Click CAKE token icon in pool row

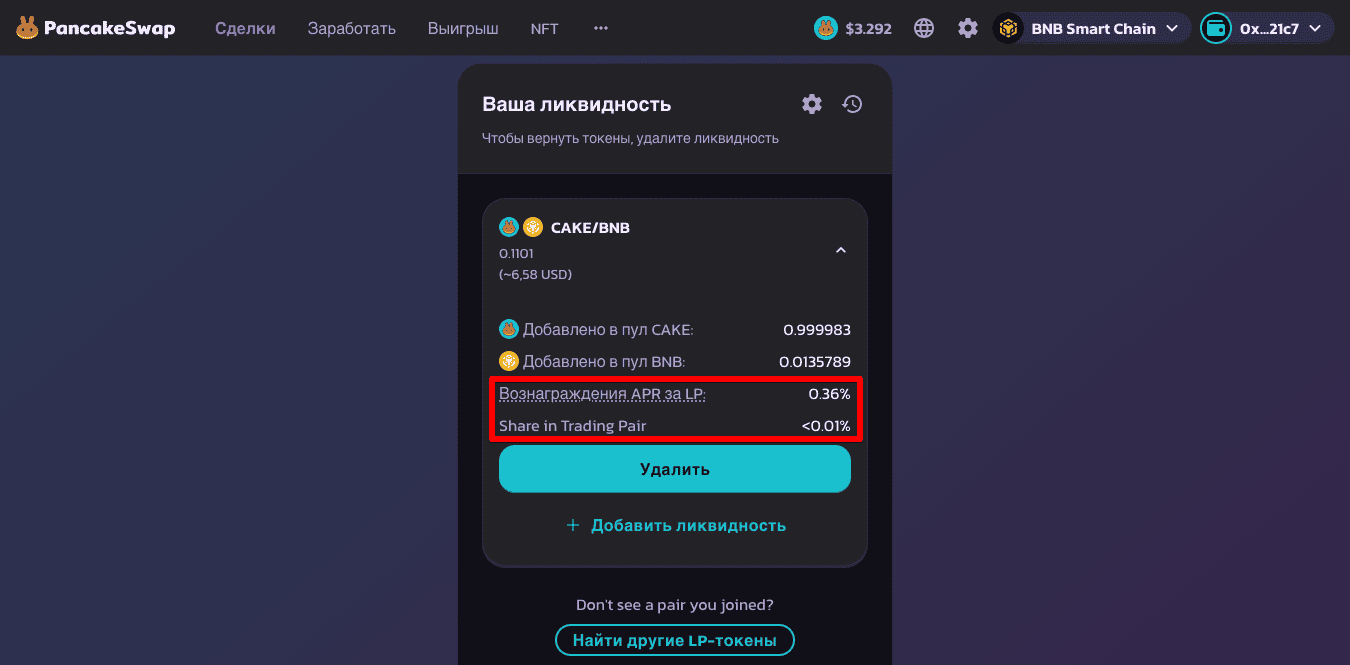click(509, 329)
